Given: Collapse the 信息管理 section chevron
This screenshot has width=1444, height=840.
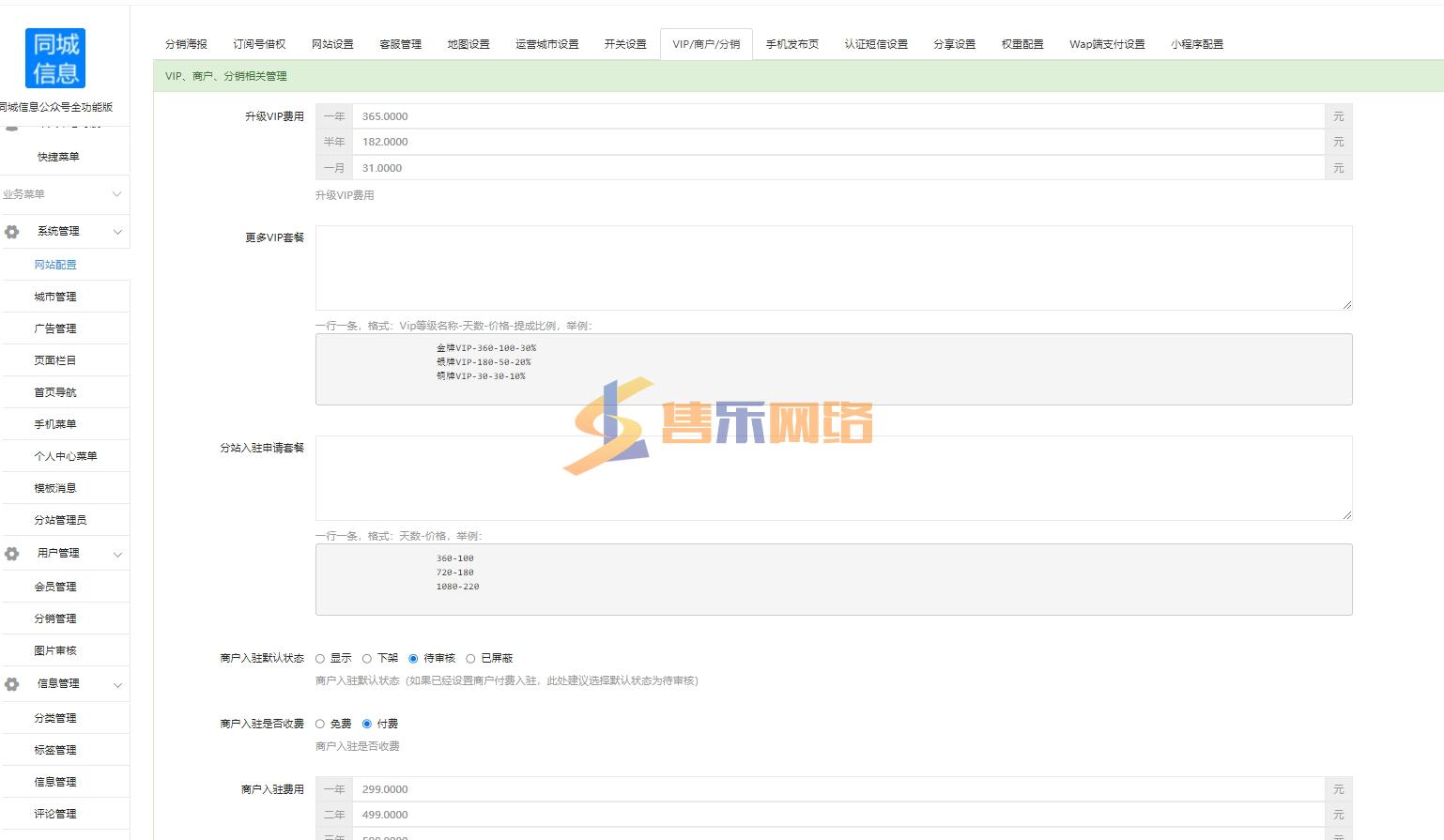Looking at the screenshot, I should coord(117,684).
